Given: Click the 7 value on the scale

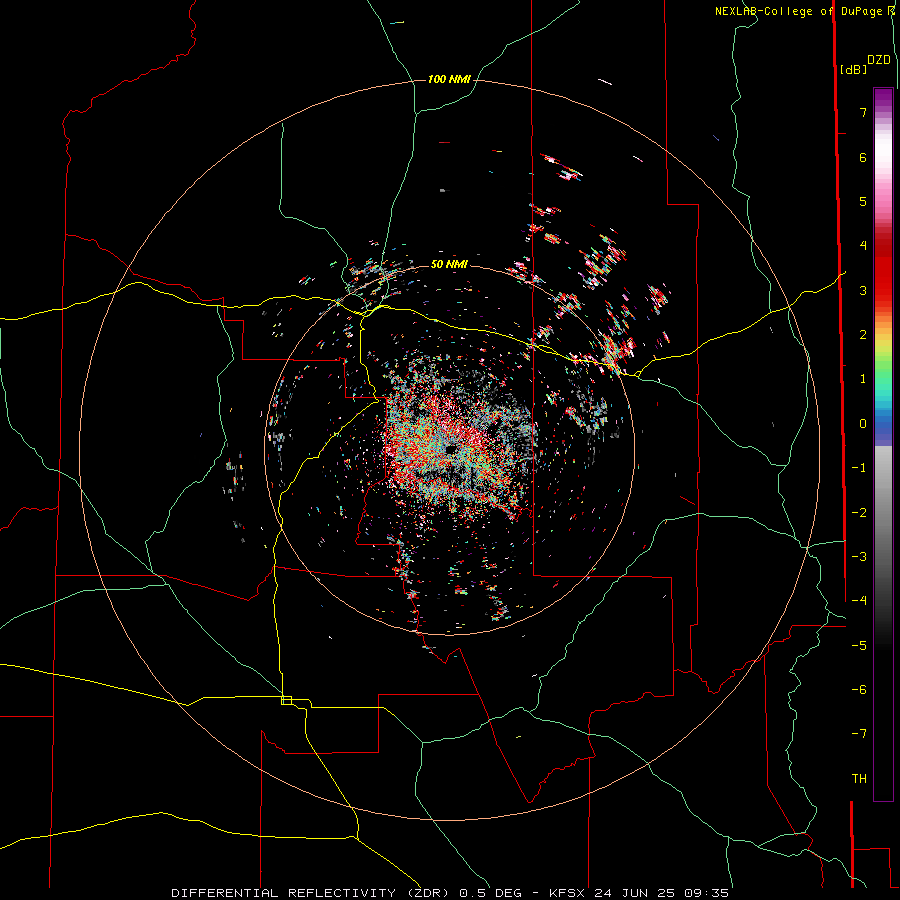Looking at the screenshot, I should tap(863, 112).
